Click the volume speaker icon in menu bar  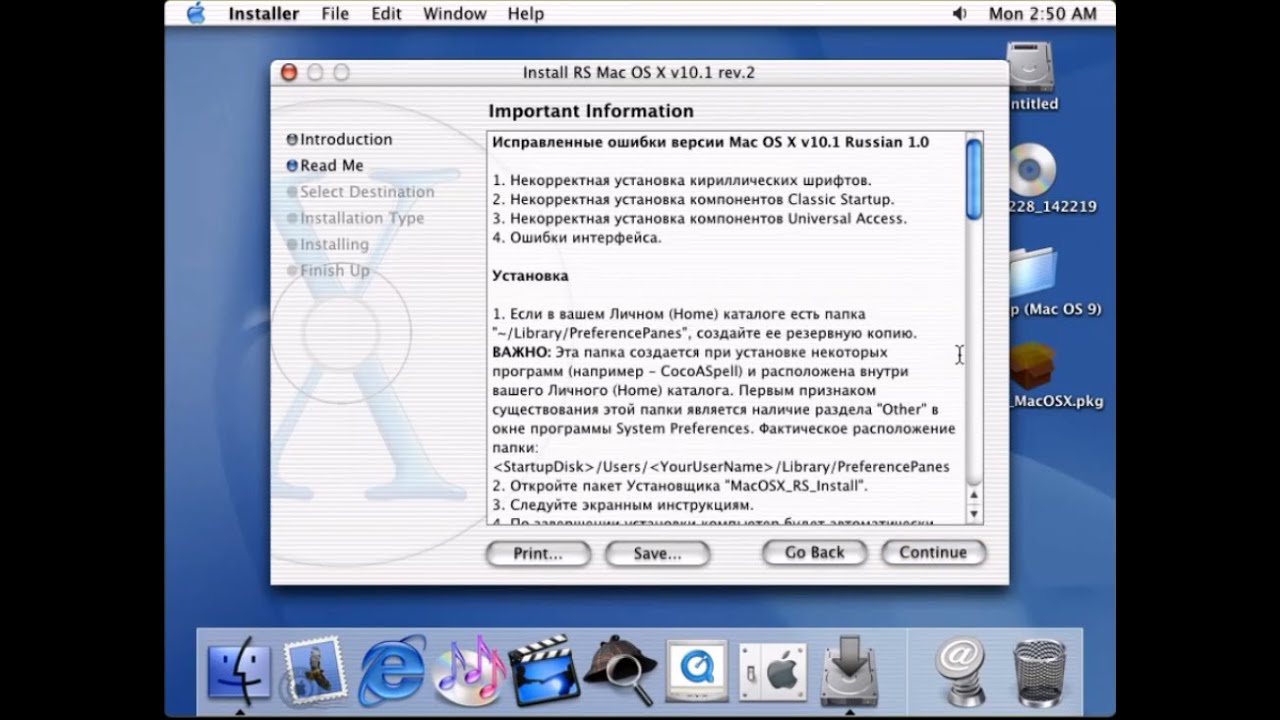point(960,13)
